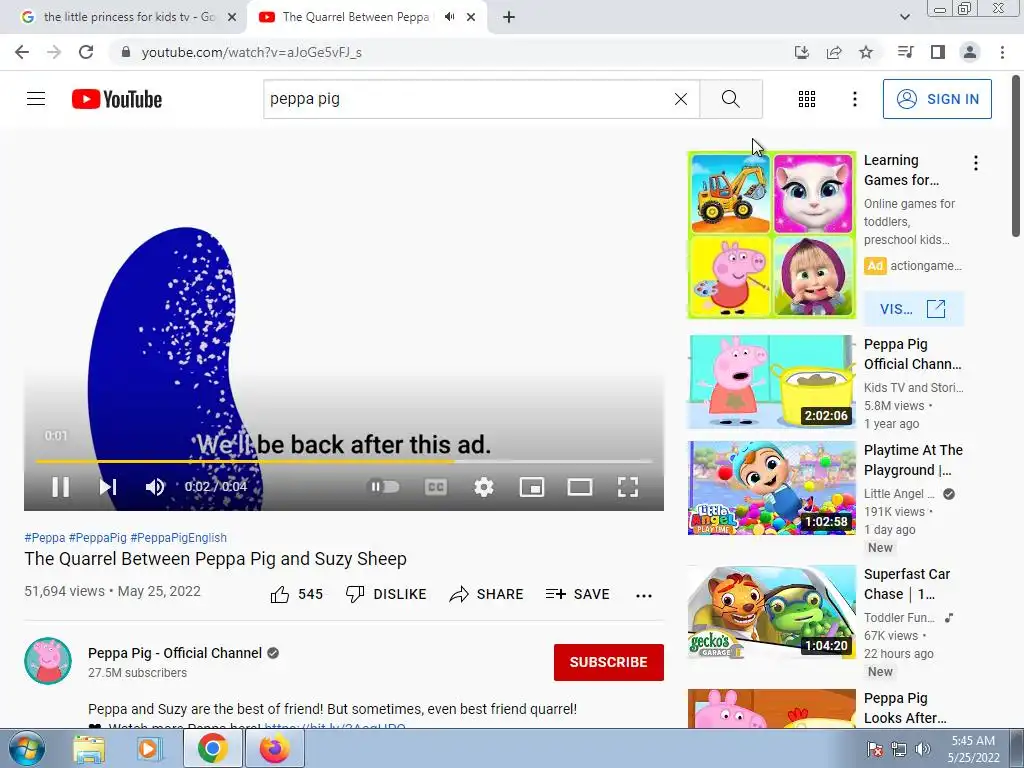Open the Windows Start menu
Viewport: 1024px width, 768px height.
click(27, 748)
